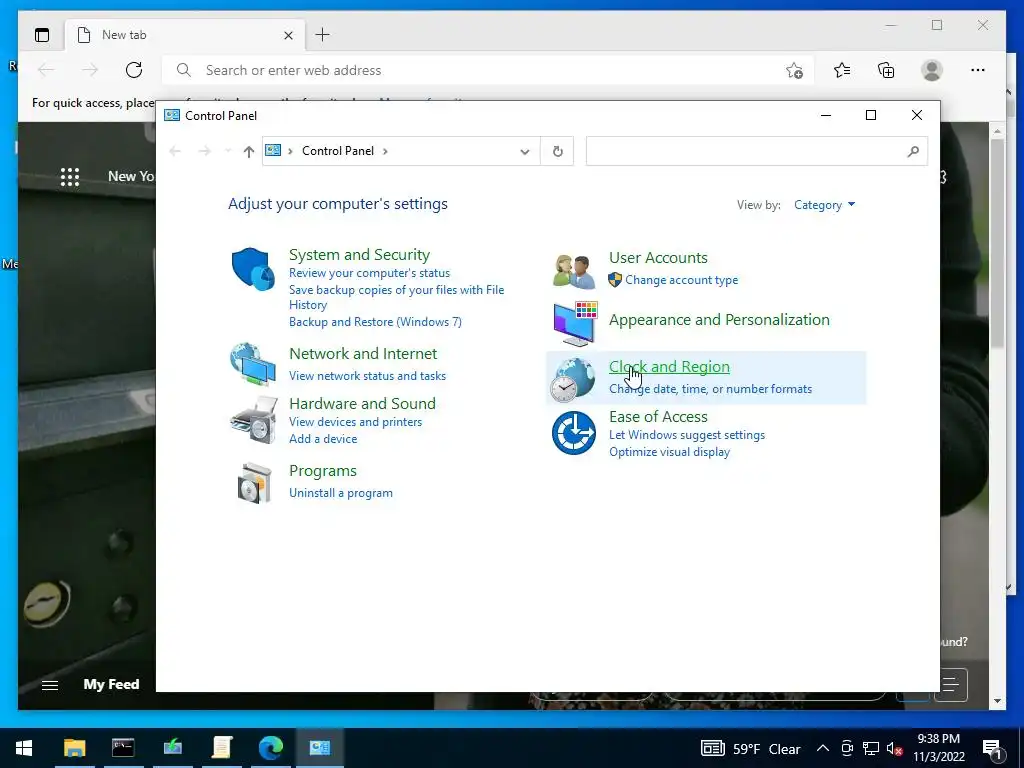Open hamburger menu beside My Feed
This screenshot has width=1024, height=768.
tap(50, 685)
